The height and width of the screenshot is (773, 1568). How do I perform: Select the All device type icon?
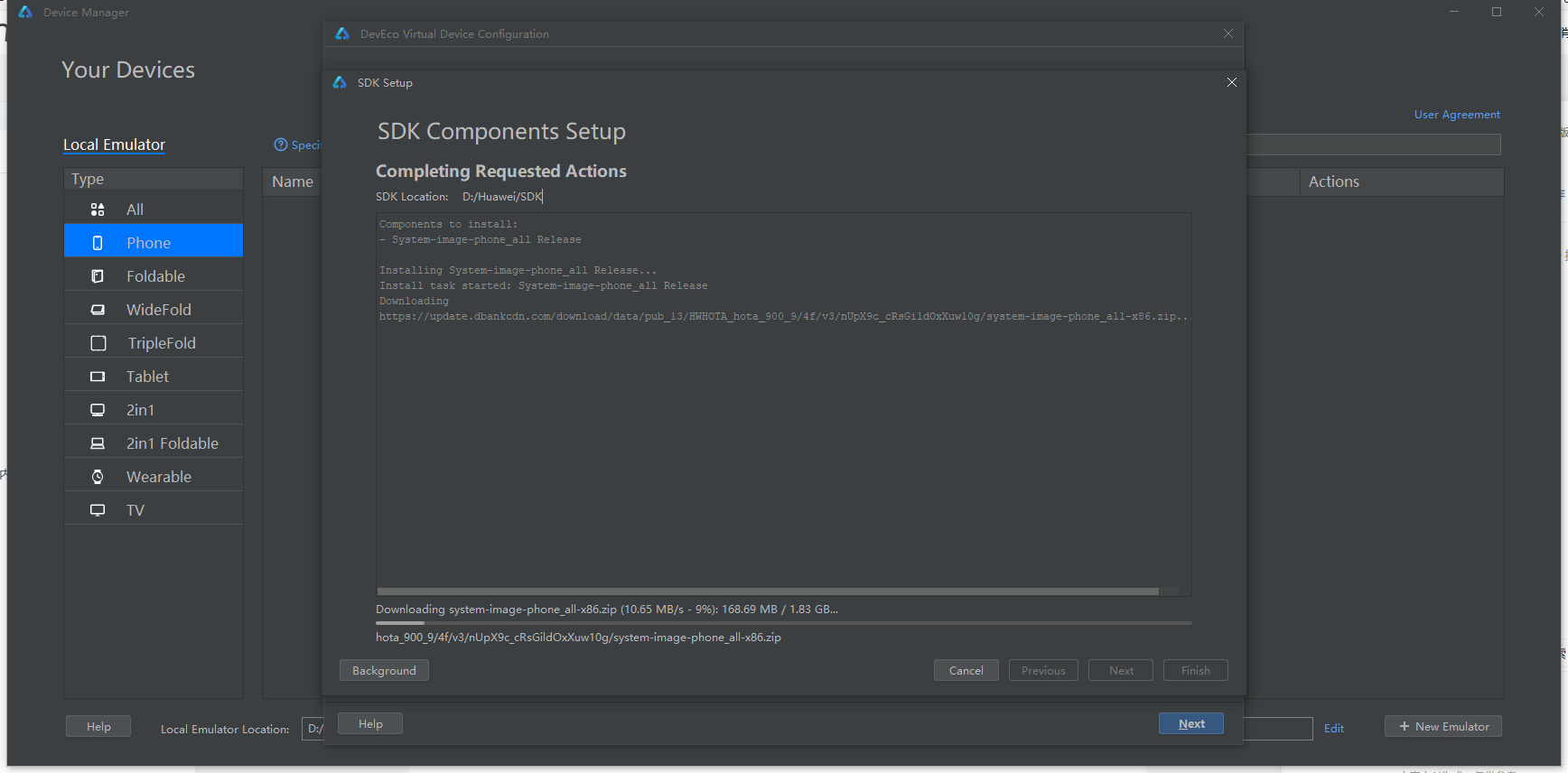coord(98,210)
